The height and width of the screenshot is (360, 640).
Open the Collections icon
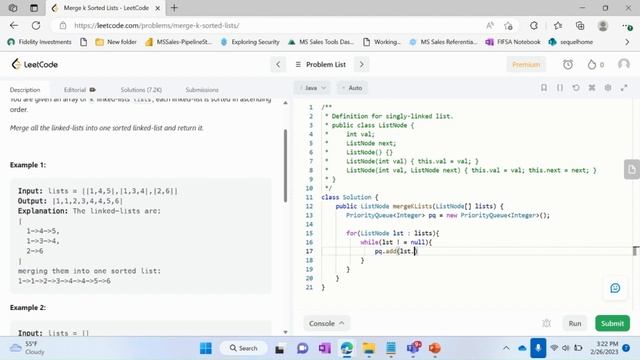580,25
